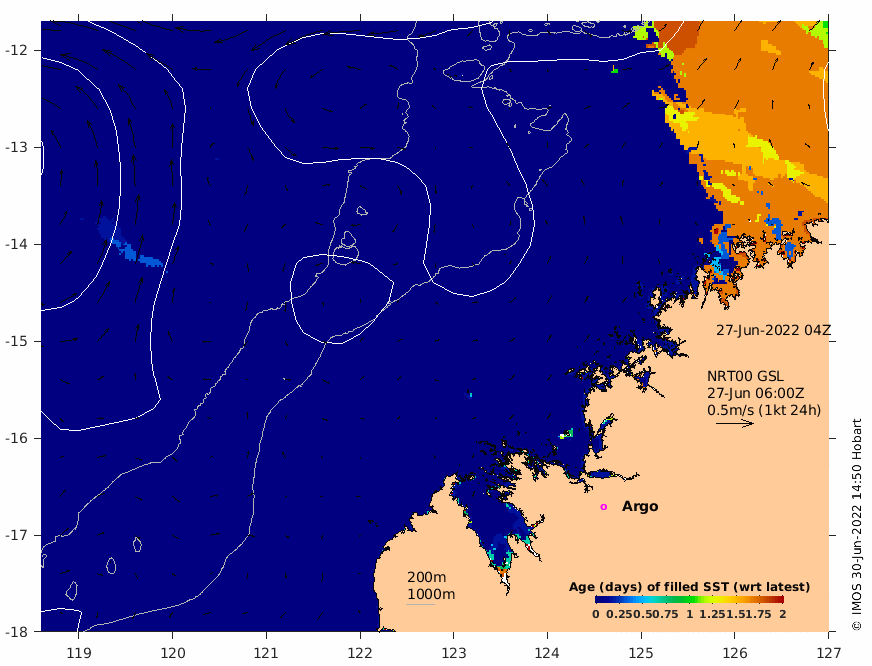Image resolution: width=872 pixels, height=666 pixels.
Task: Click the longitude label 121
Action: click(x=266, y=653)
